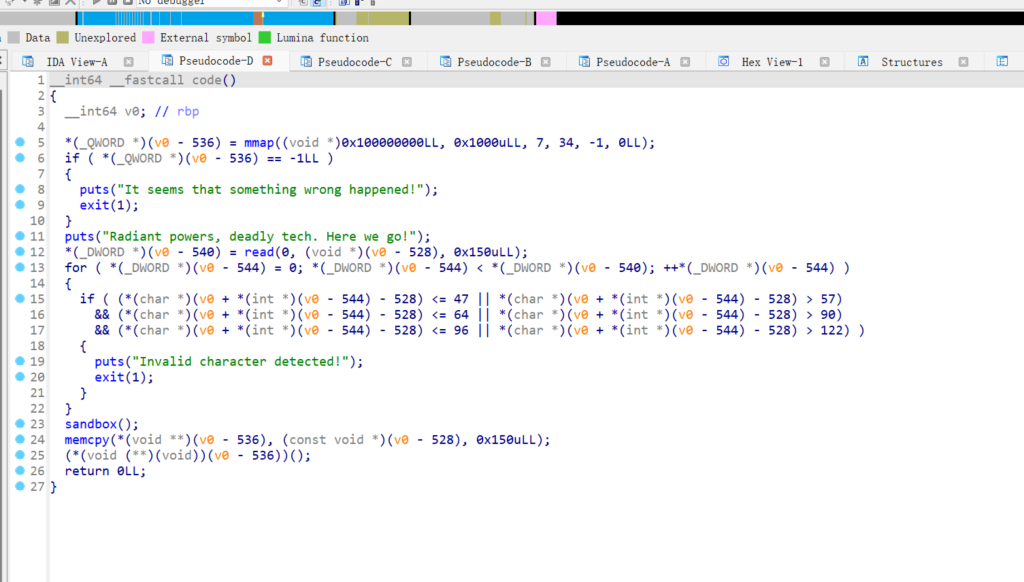Click the sandbox function call in code

87,424
